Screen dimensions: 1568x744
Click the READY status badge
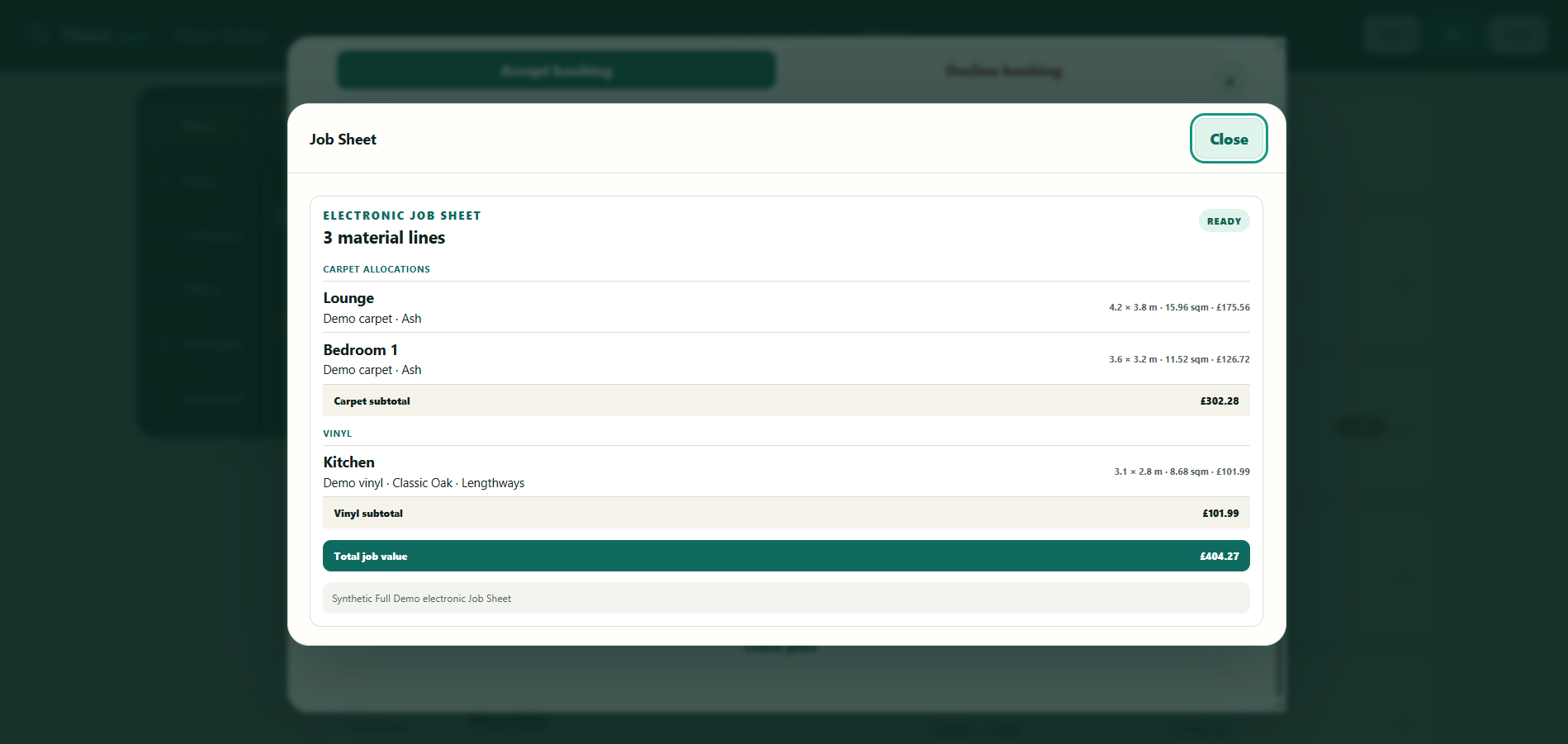point(1224,221)
